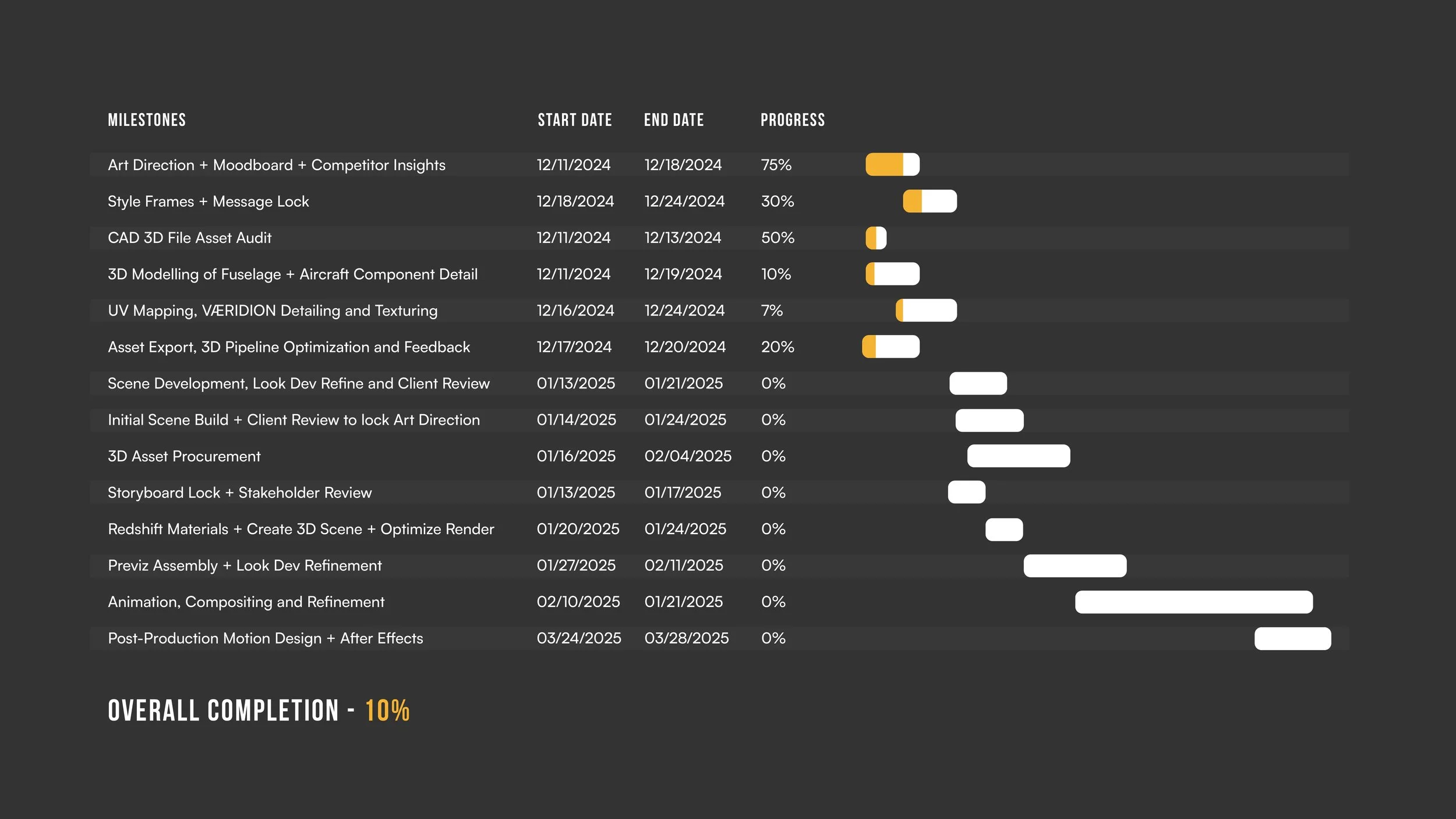The height and width of the screenshot is (819, 1456).
Task: Select the Post-Production Motion Design timeline bar
Action: click(1292, 639)
